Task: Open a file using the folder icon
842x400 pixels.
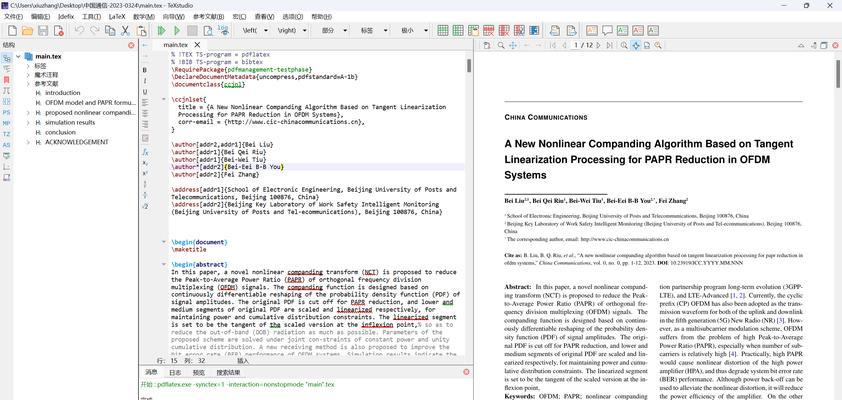Action: 27,31
